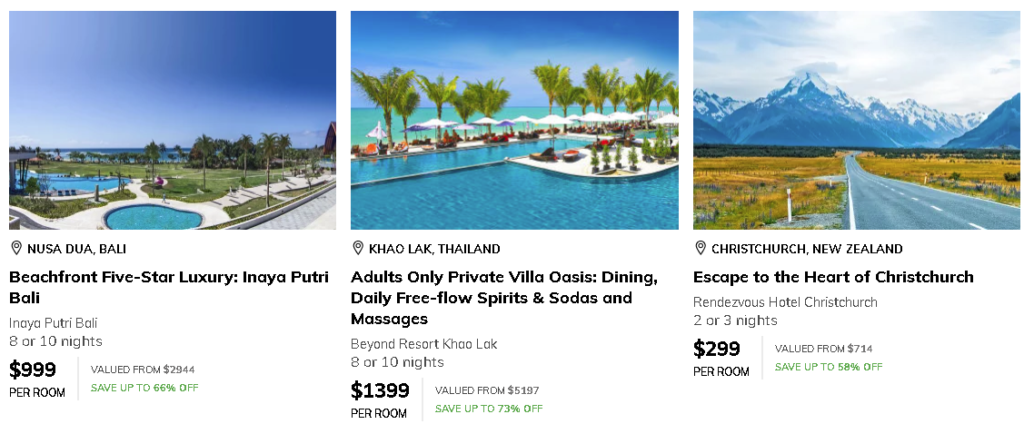Select the Khao Lak, Thailand location label
The width and height of the screenshot is (1024, 424).
point(434,249)
